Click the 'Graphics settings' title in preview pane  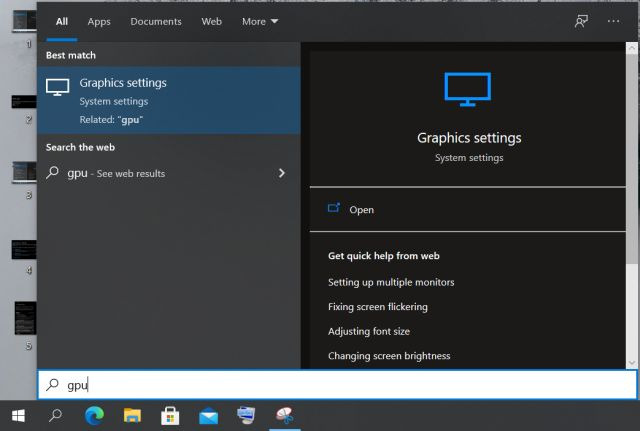469,138
